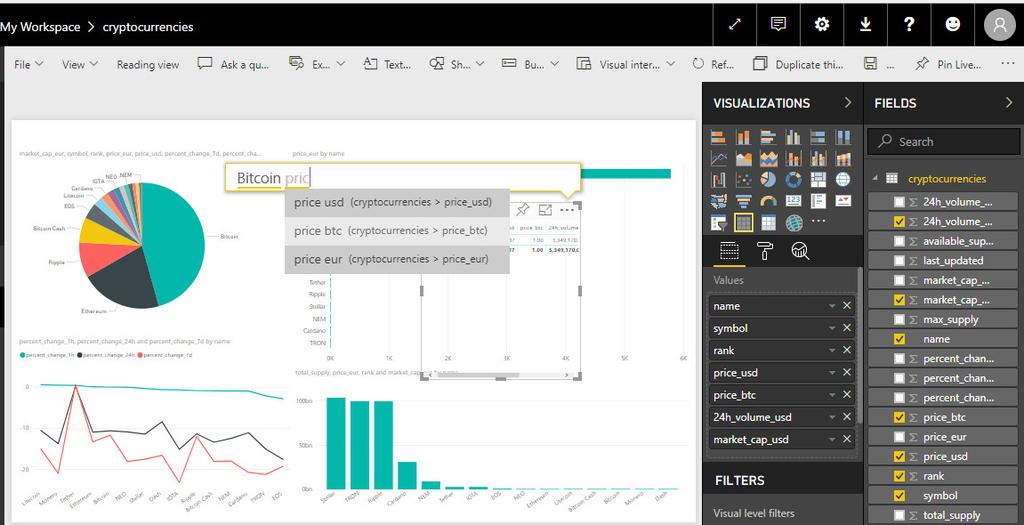1024x525 pixels.
Task: Open the Visual interactions dropdown
Action: click(x=626, y=64)
